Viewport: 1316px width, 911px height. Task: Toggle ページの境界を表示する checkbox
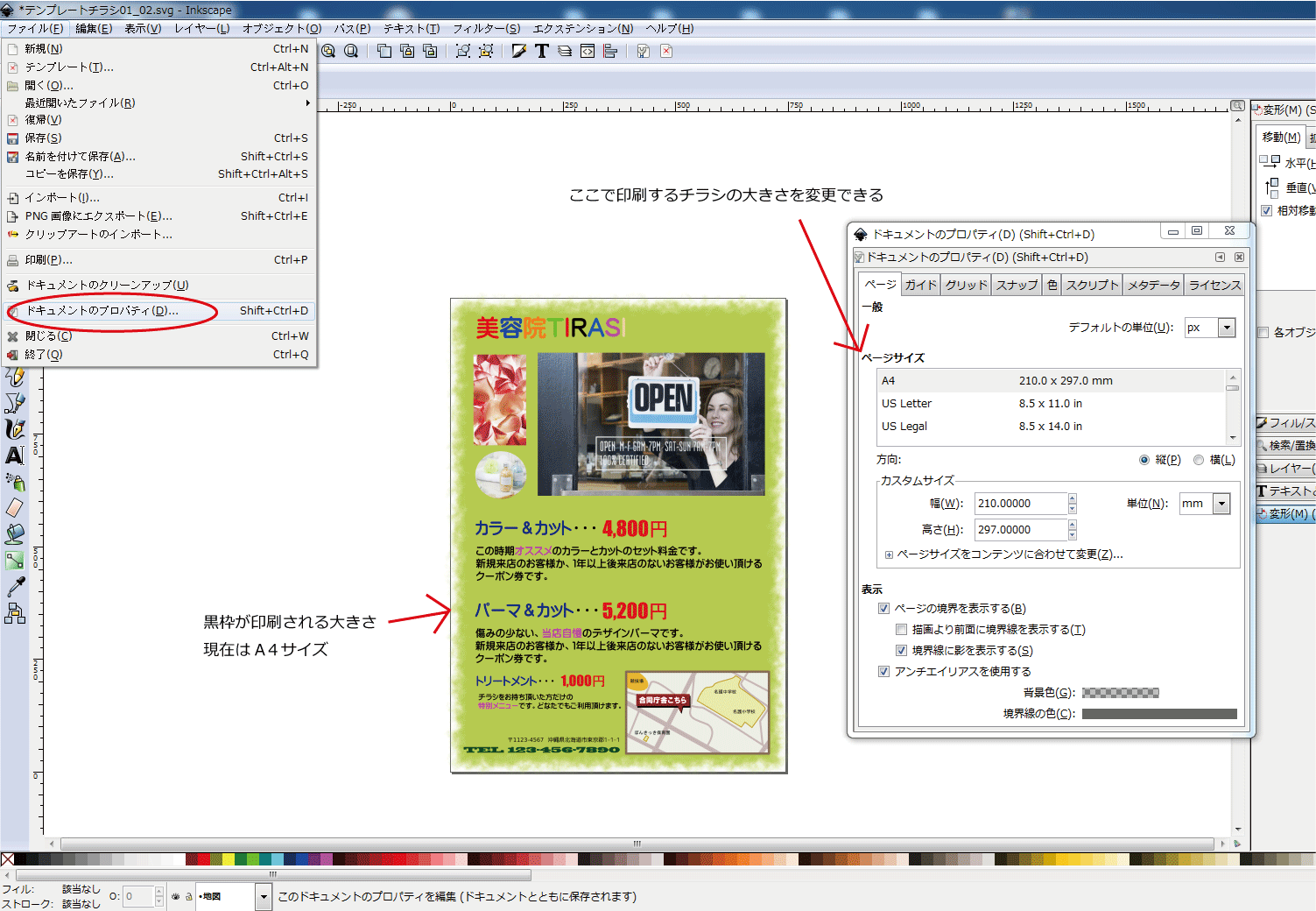coord(883,608)
